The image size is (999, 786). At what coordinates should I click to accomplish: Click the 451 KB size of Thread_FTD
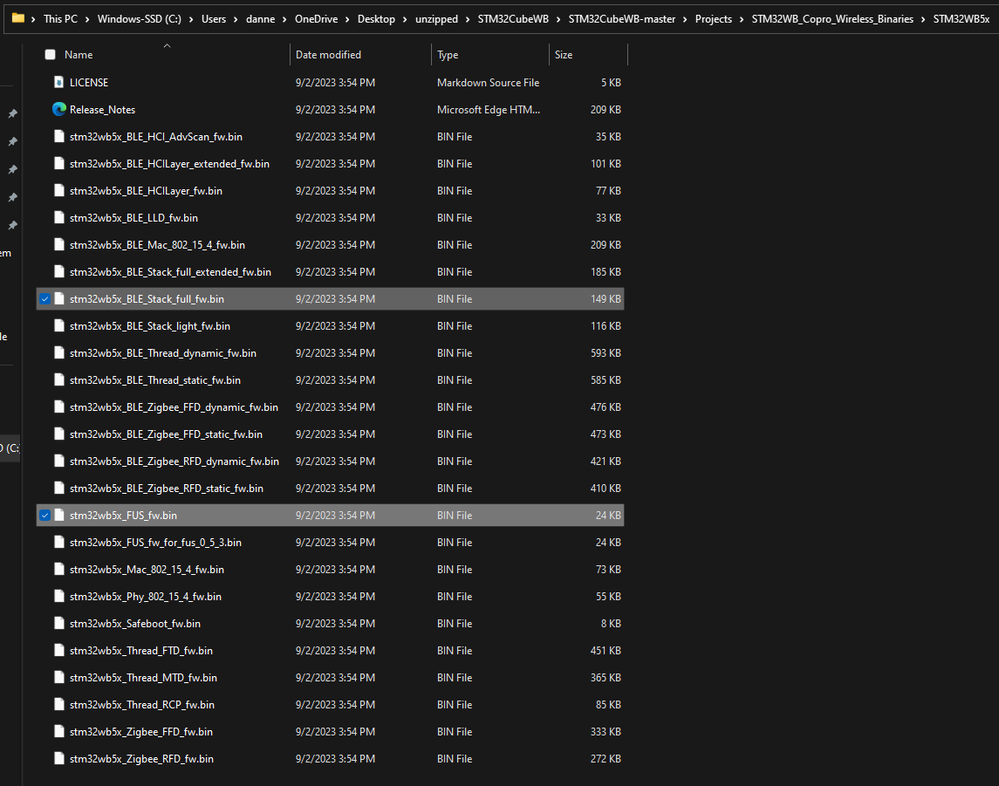605,650
